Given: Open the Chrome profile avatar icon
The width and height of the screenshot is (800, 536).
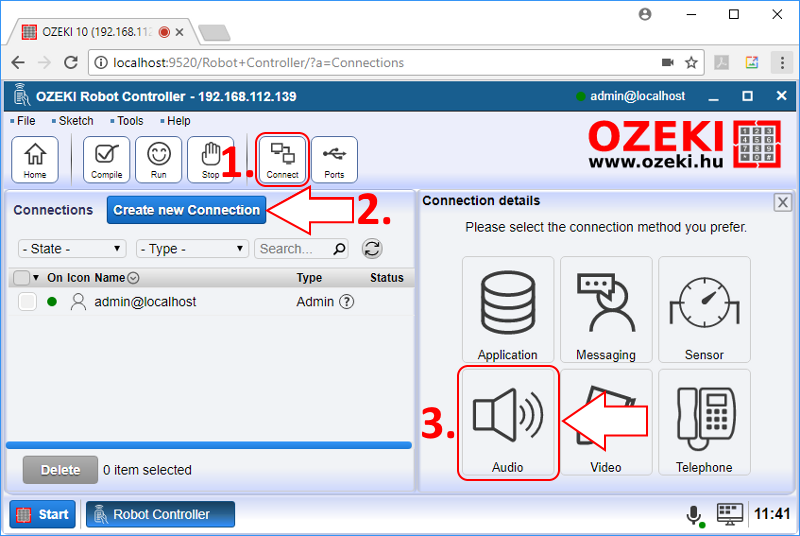Looking at the screenshot, I should click(645, 14).
